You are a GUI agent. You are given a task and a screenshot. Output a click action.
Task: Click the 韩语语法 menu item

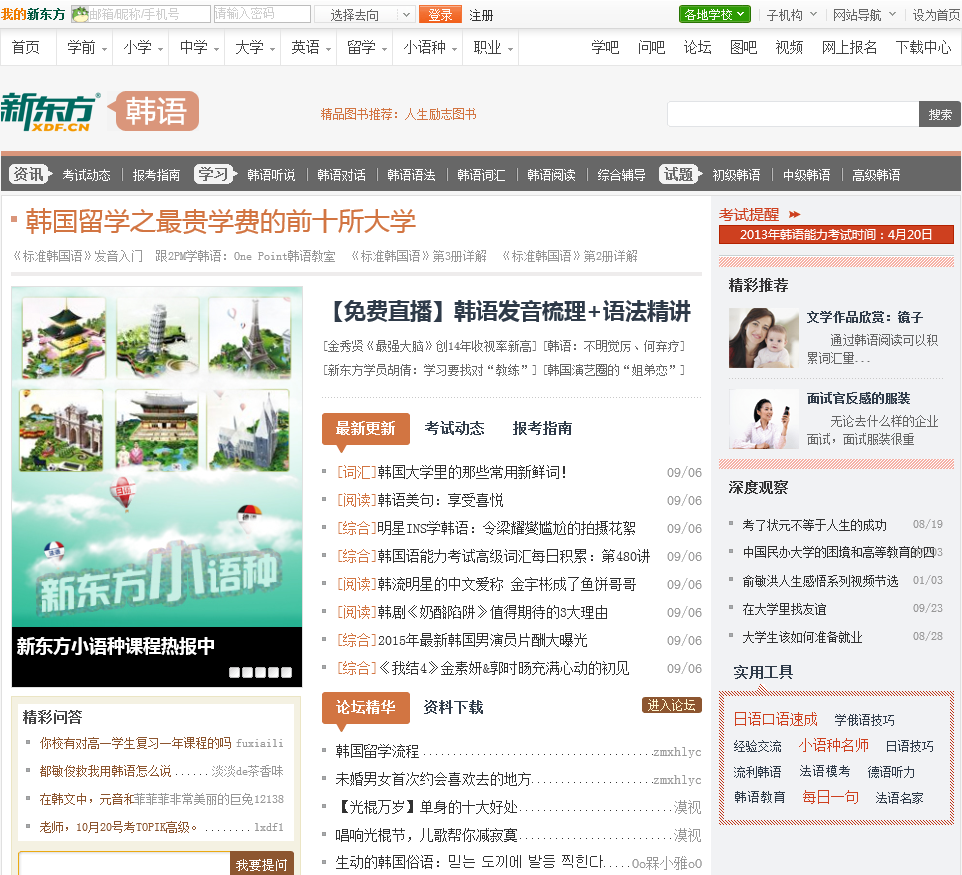(411, 175)
